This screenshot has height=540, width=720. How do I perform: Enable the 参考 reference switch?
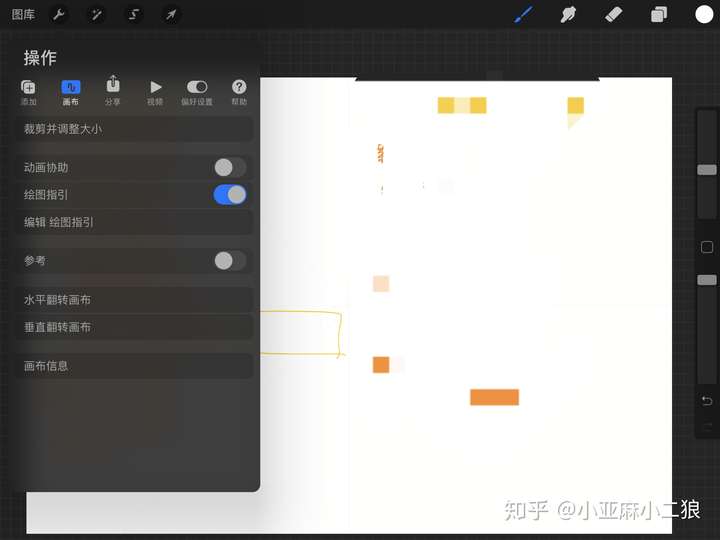tap(230, 261)
